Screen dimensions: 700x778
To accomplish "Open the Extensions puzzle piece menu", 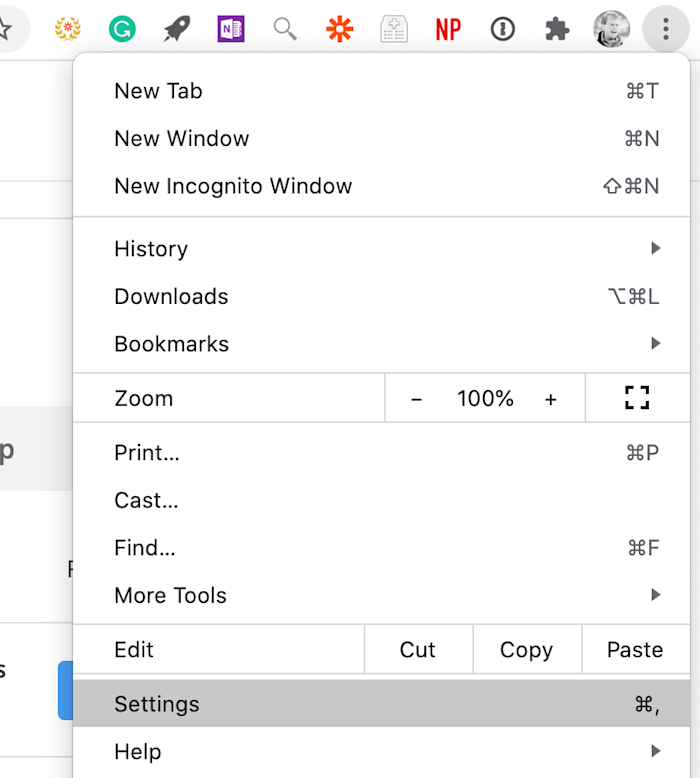I will tap(557, 29).
